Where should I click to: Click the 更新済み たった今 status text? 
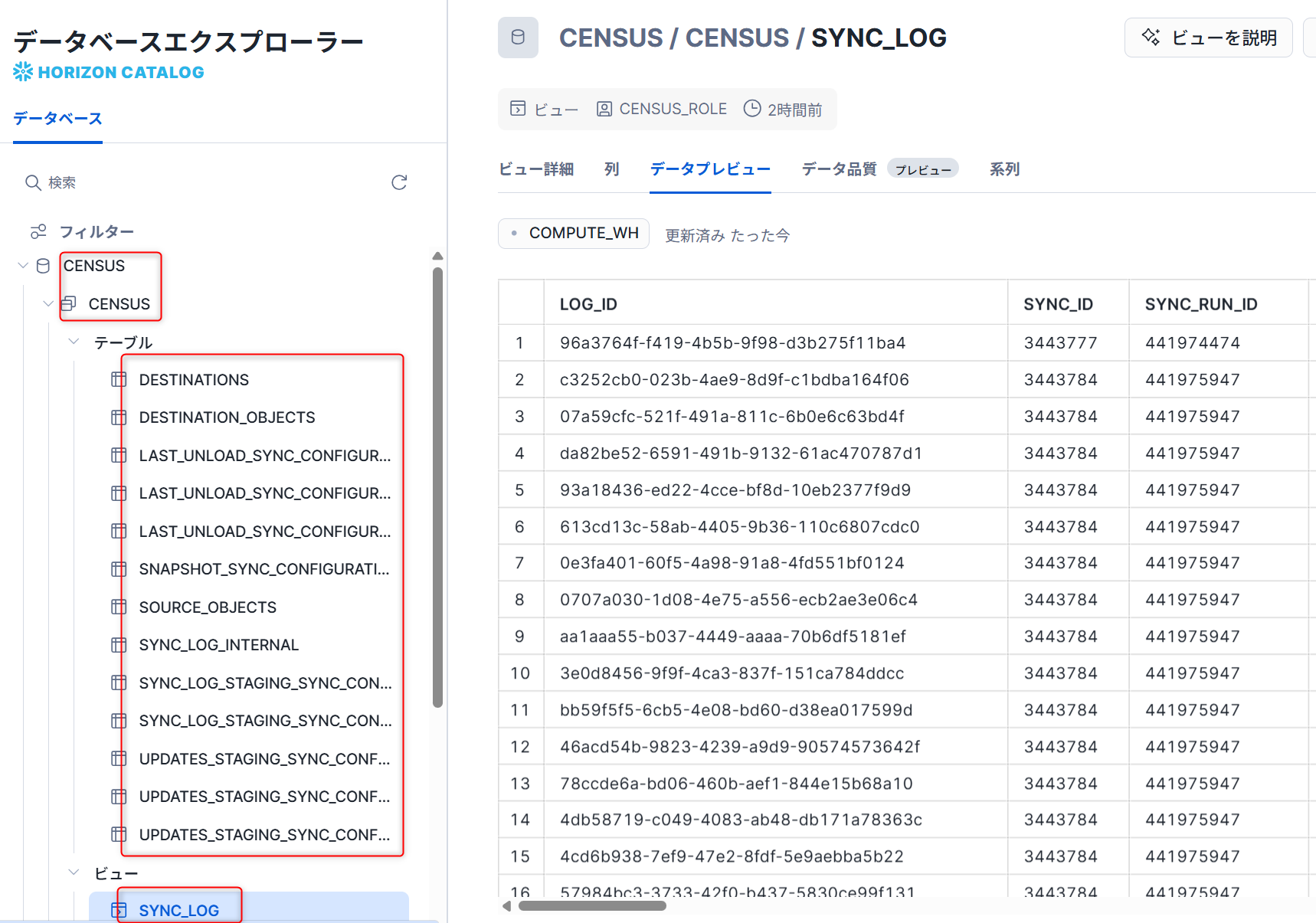click(x=727, y=235)
